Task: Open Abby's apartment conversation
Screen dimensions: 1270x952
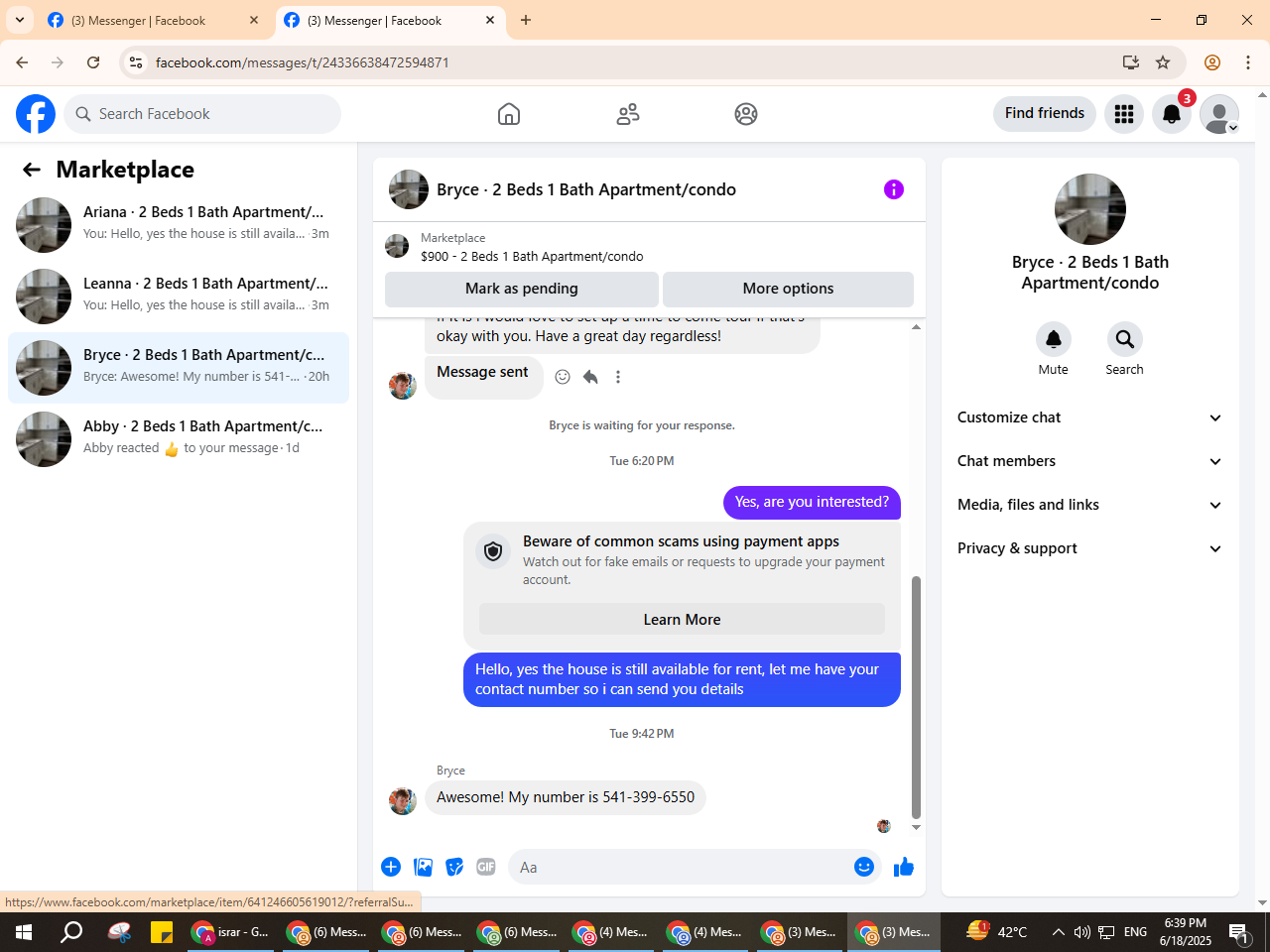Action: click(179, 439)
